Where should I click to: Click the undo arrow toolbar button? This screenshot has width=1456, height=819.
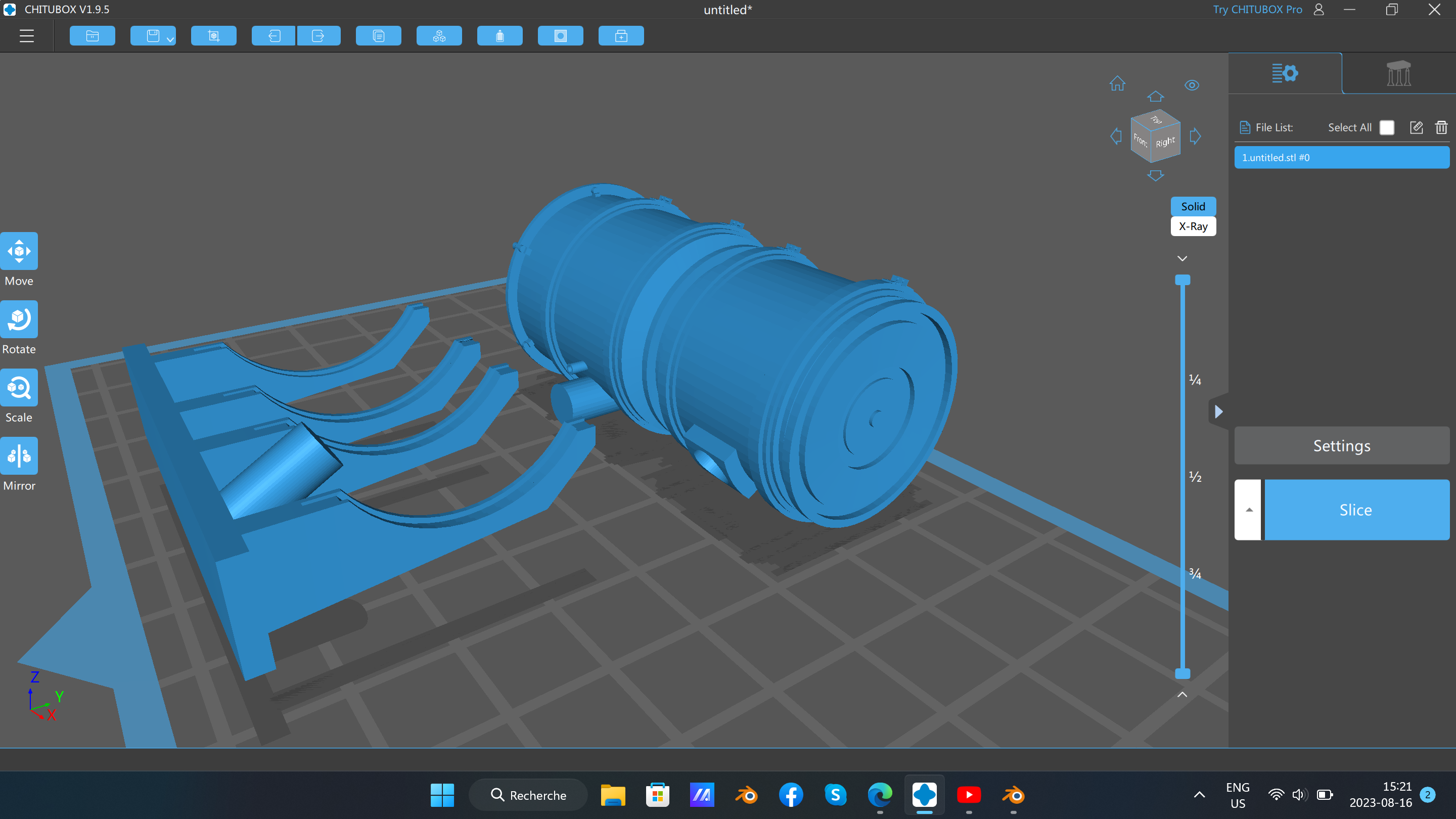[x=274, y=36]
